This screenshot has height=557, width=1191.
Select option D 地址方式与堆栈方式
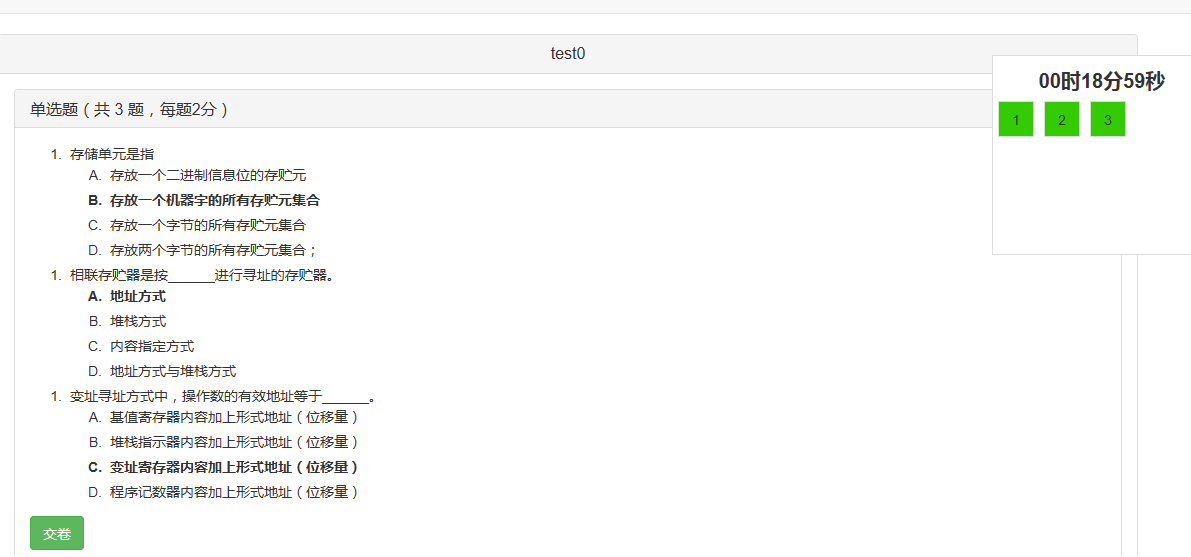(x=173, y=371)
